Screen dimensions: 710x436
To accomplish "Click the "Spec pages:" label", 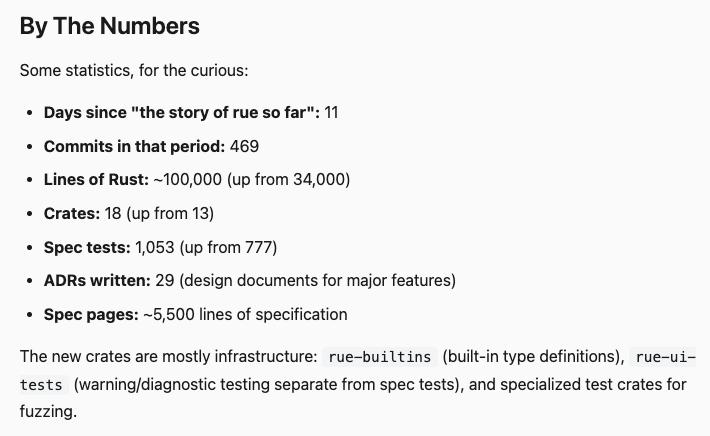I will click(91, 314).
